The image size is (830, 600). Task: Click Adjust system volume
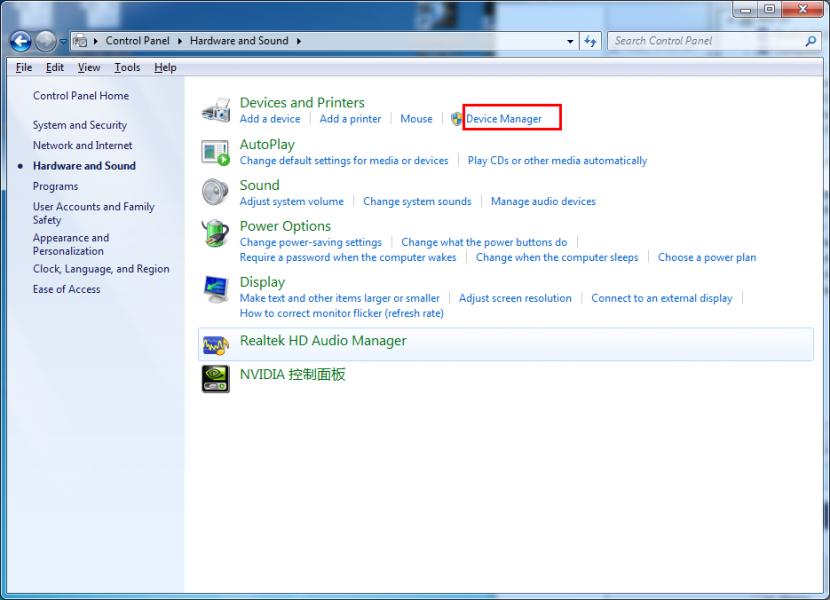coord(292,201)
